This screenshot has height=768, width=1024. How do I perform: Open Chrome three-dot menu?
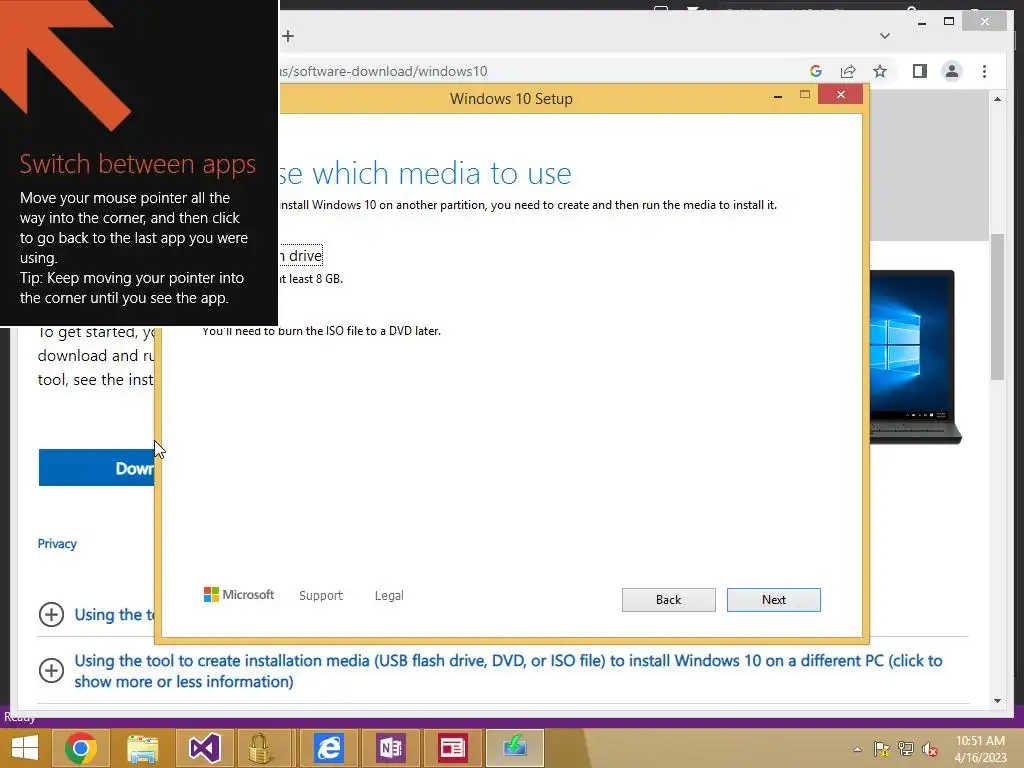coord(984,71)
